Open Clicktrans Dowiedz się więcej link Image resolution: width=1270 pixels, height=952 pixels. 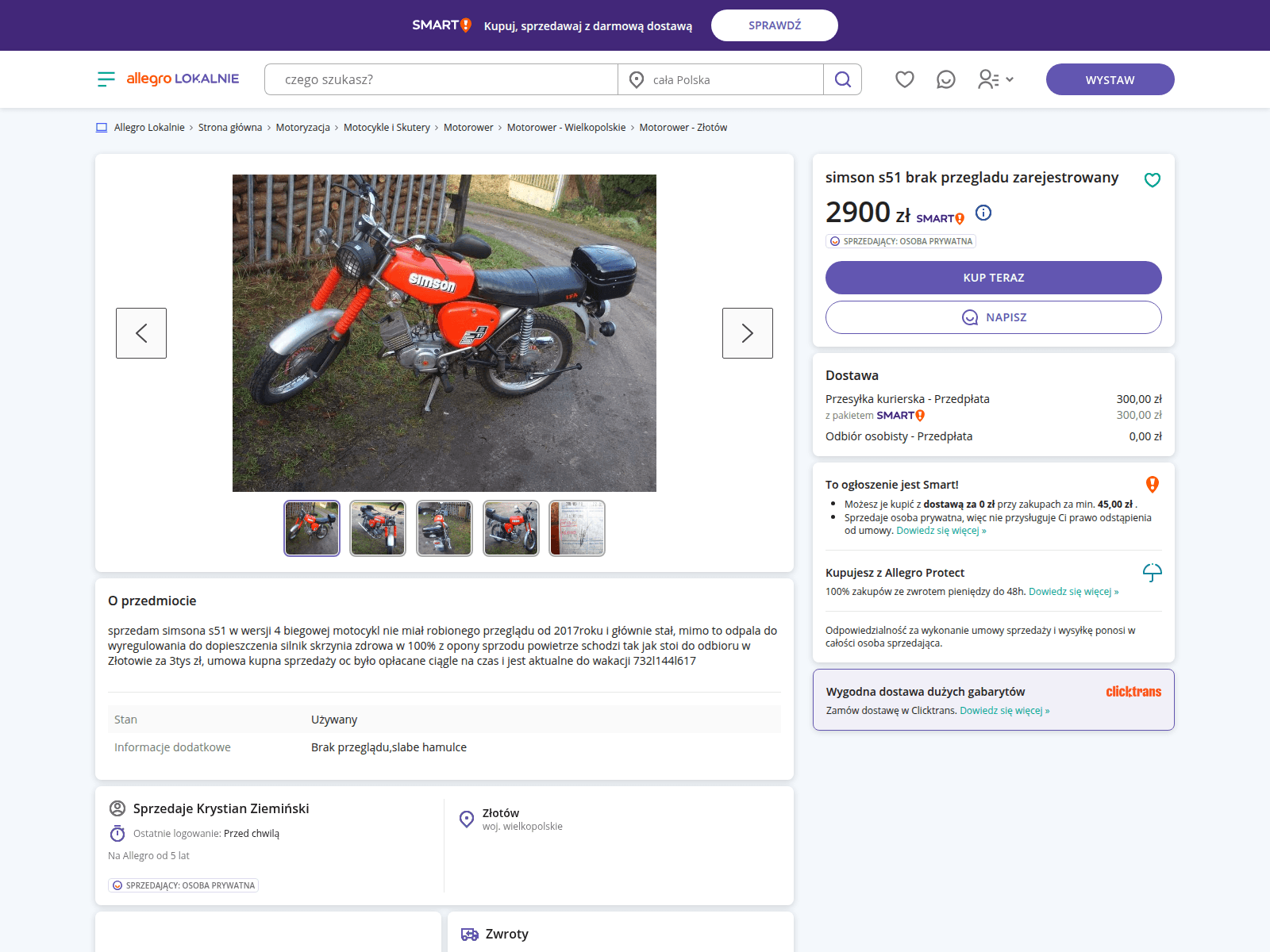coord(1004,711)
